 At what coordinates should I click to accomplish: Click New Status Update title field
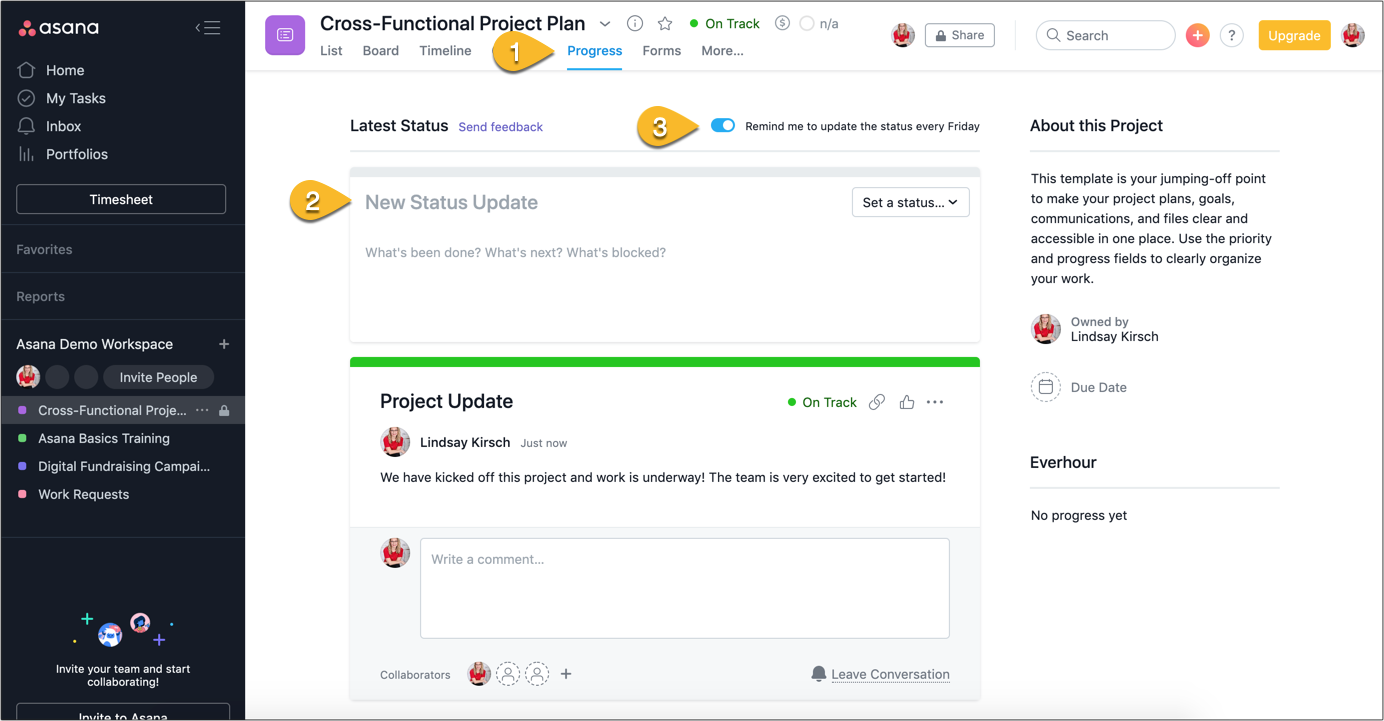pyautogui.click(x=451, y=202)
